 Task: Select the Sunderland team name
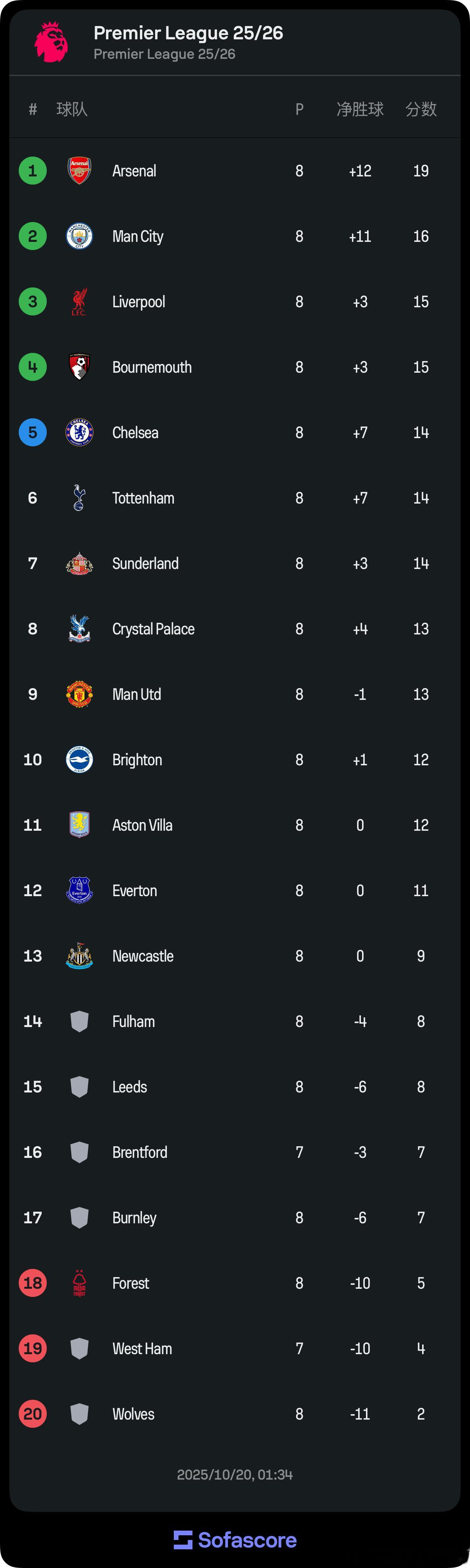tap(145, 564)
